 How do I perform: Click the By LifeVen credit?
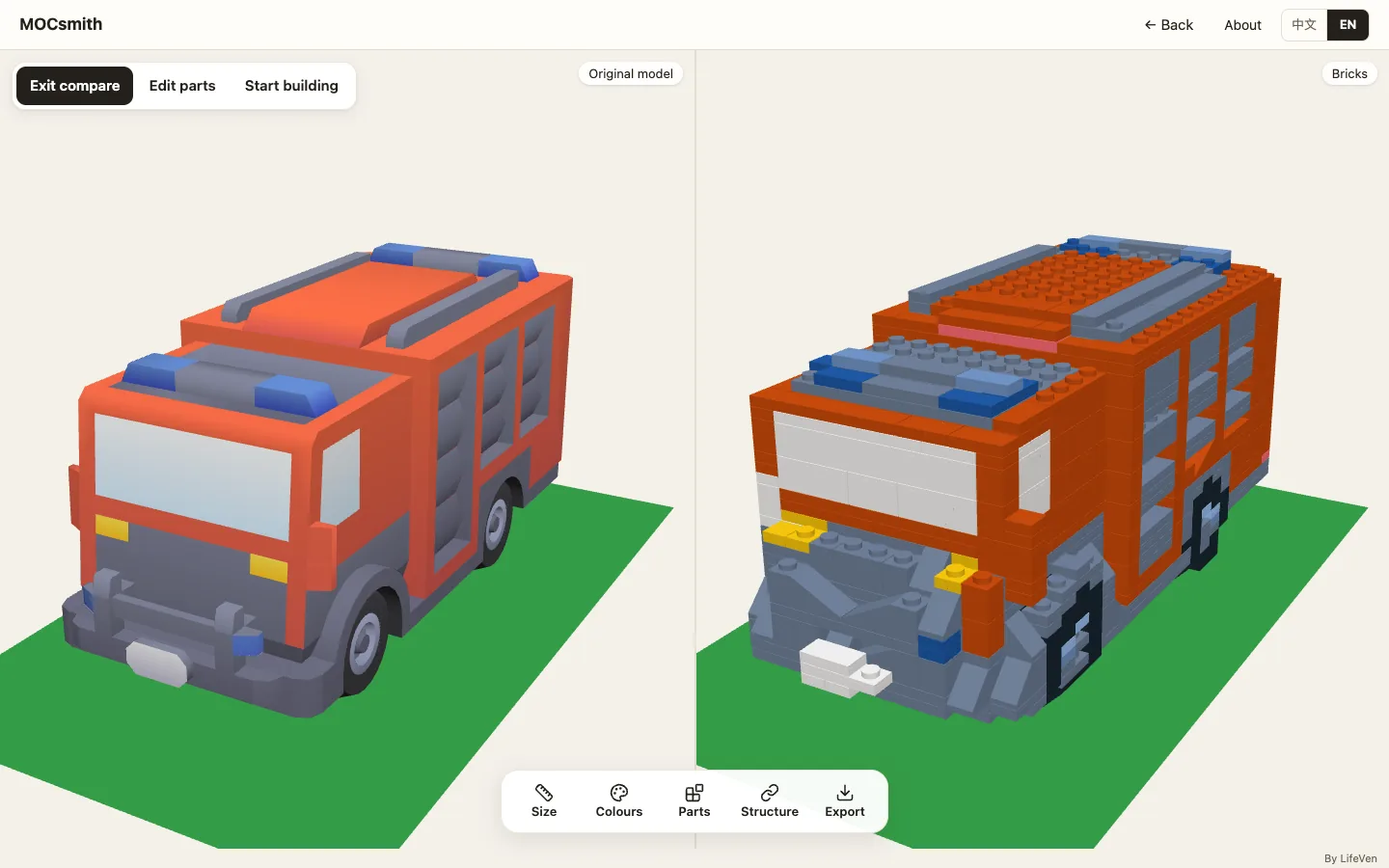1350,858
